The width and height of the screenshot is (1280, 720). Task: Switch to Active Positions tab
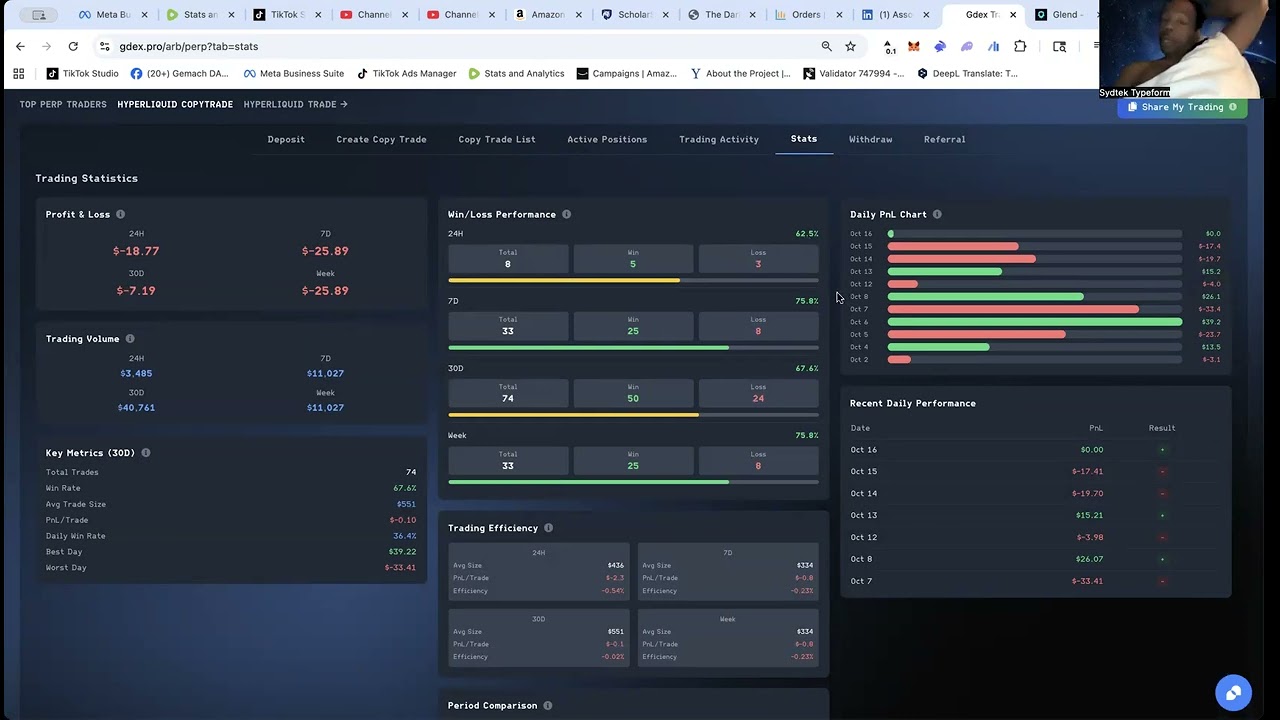pyautogui.click(x=607, y=139)
